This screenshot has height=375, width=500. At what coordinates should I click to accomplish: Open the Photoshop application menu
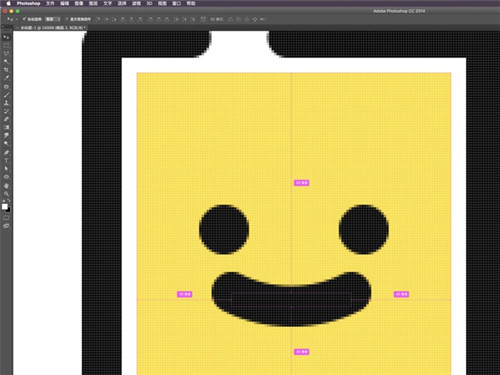coord(28,3)
